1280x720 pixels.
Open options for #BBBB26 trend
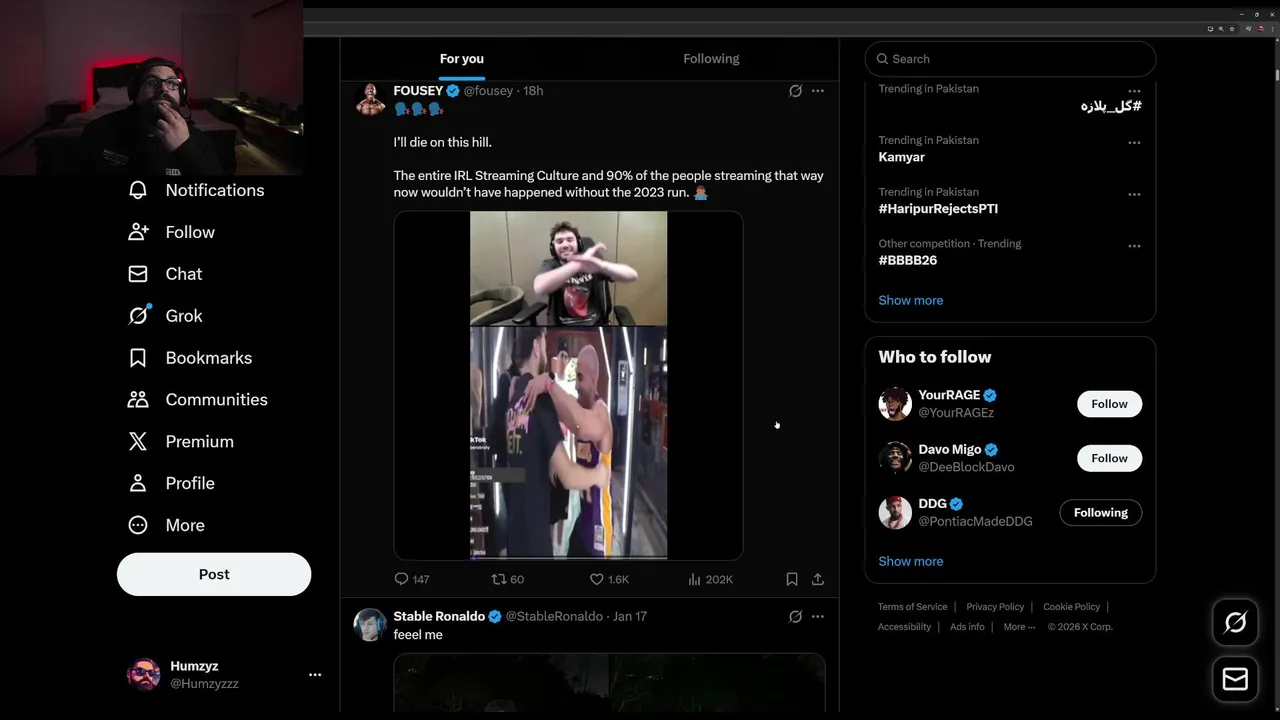pos(1134,246)
